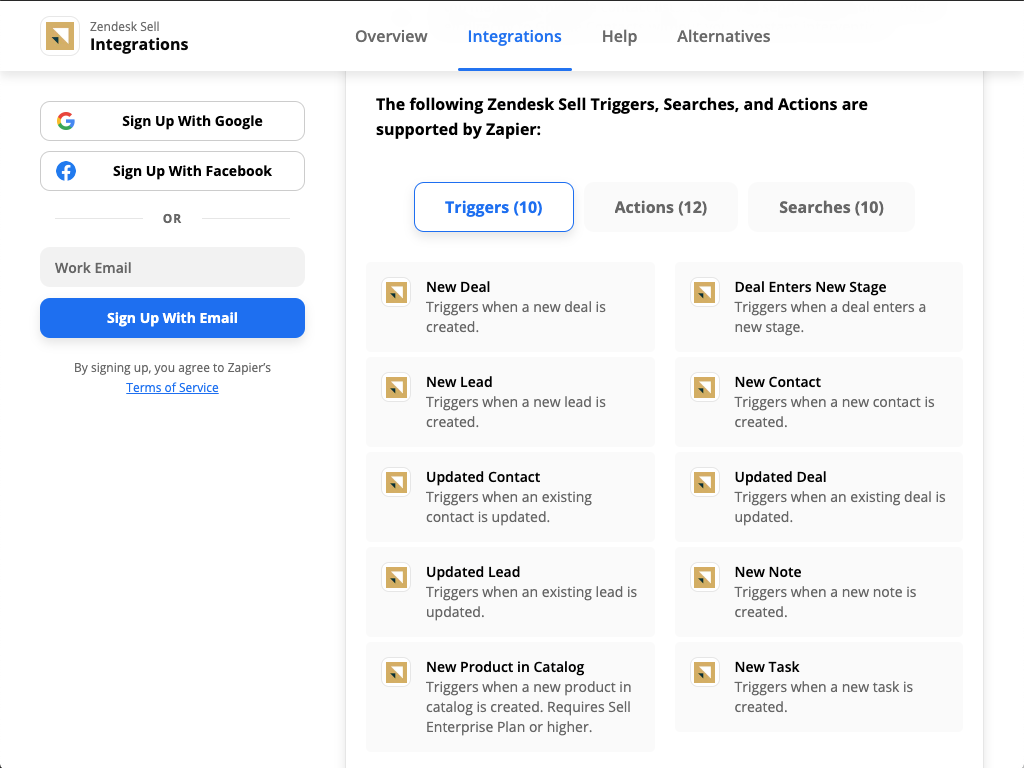
Task: Click the icon next to New Task
Action: tap(705, 673)
